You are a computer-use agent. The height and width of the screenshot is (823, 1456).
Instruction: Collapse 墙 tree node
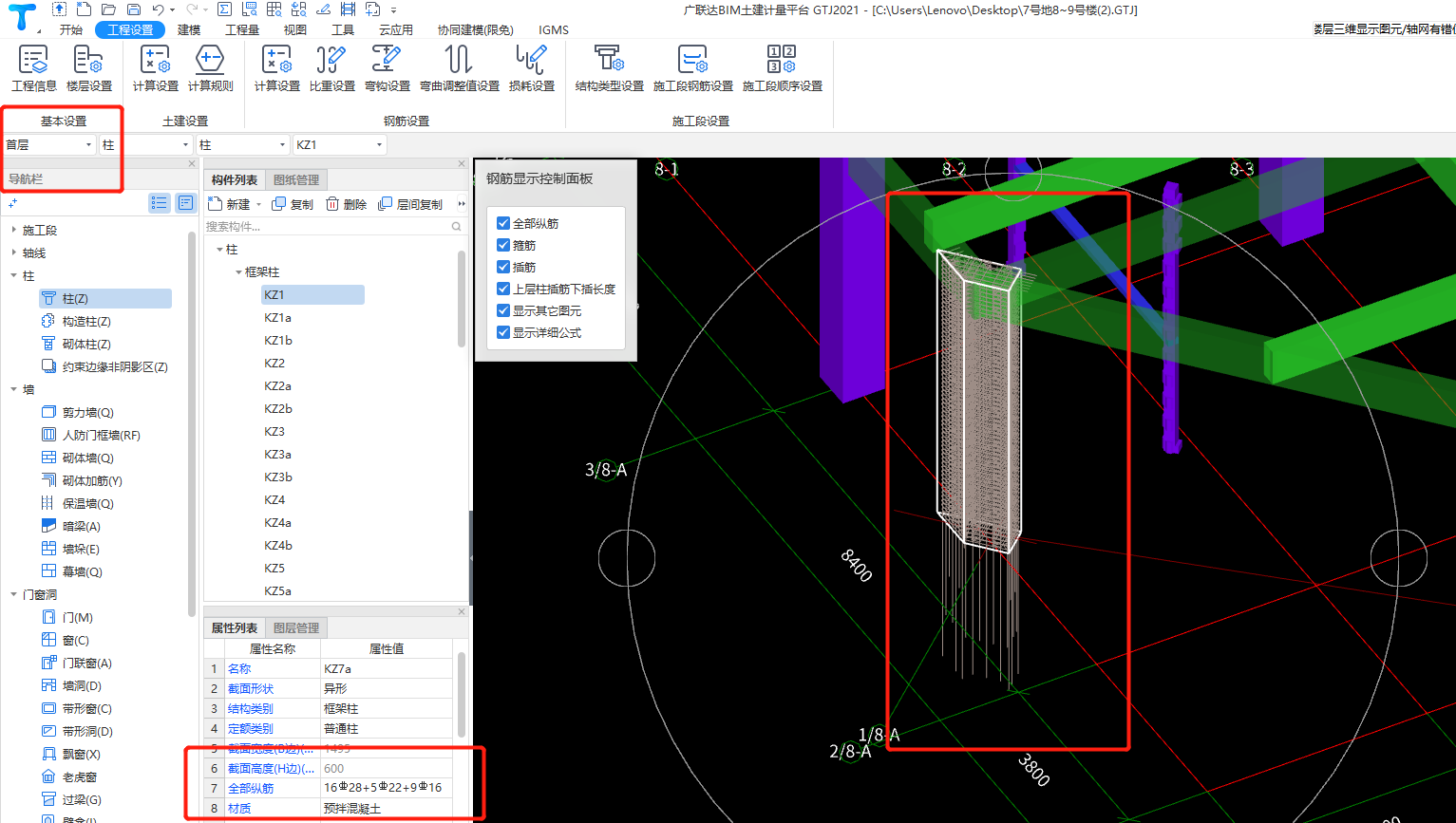click(13, 389)
